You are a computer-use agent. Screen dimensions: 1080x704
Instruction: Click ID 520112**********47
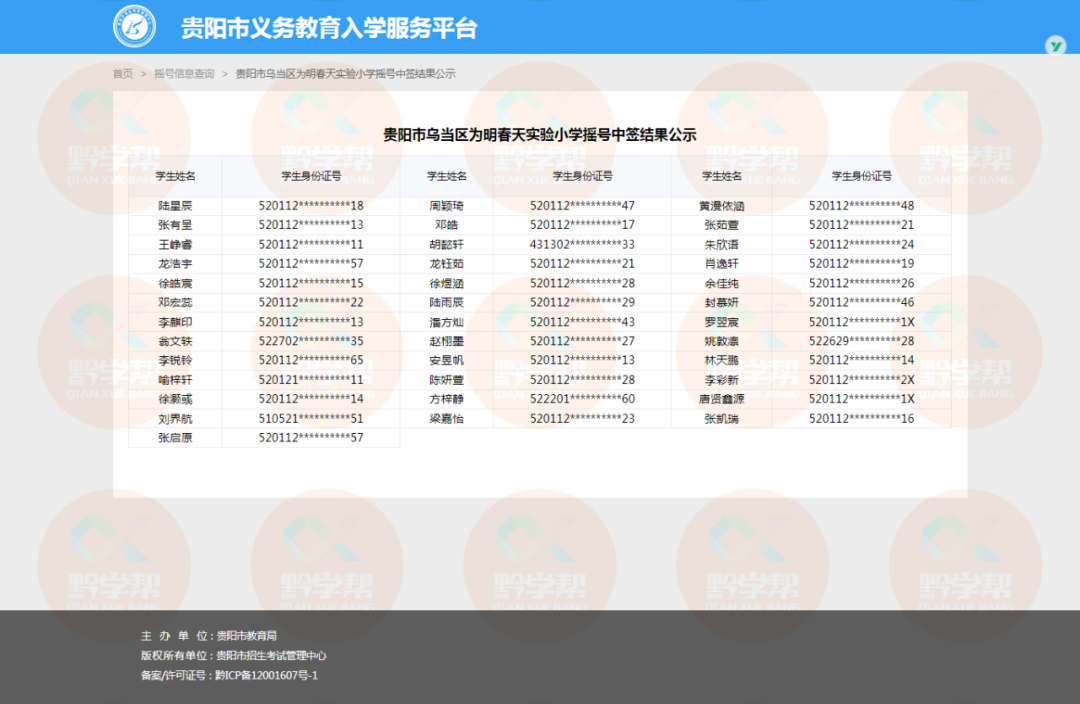[582, 205]
